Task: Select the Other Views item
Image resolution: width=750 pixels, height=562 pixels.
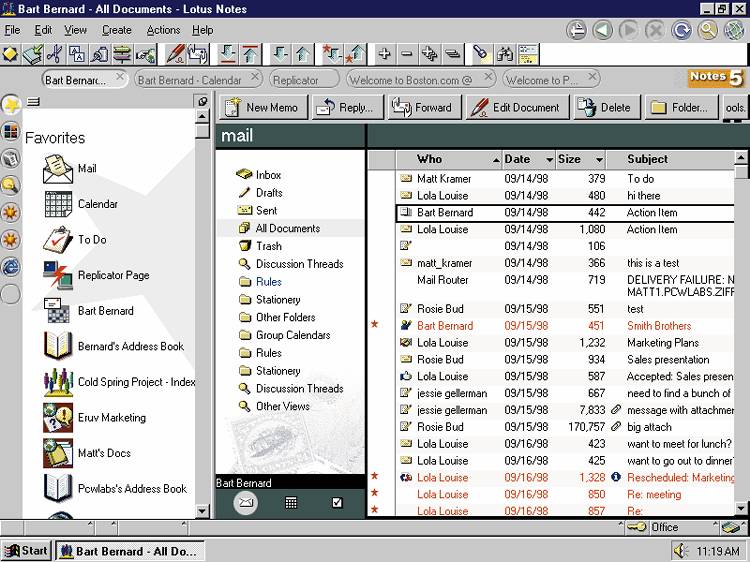Action: pyautogui.click(x=282, y=407)
